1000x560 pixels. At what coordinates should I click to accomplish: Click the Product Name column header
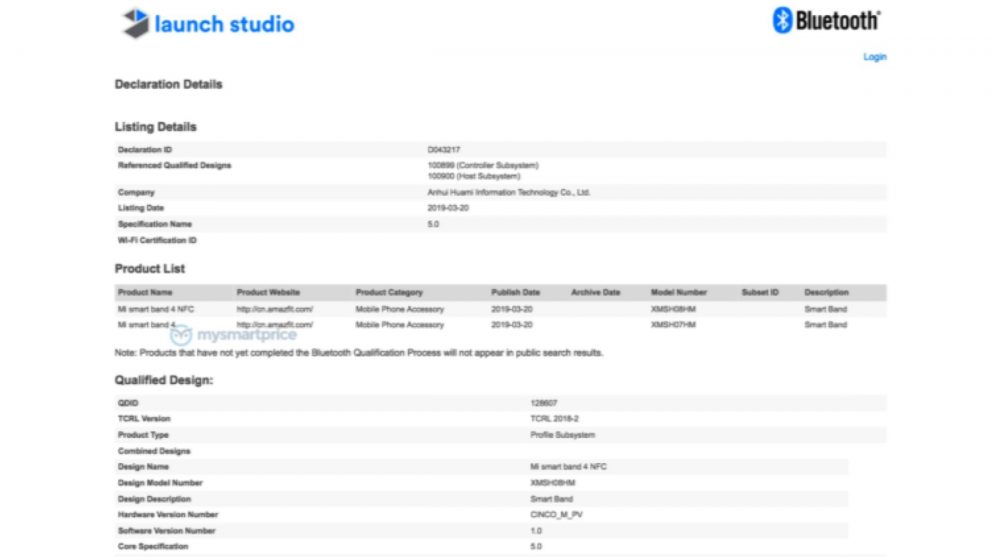coord(145,293)
